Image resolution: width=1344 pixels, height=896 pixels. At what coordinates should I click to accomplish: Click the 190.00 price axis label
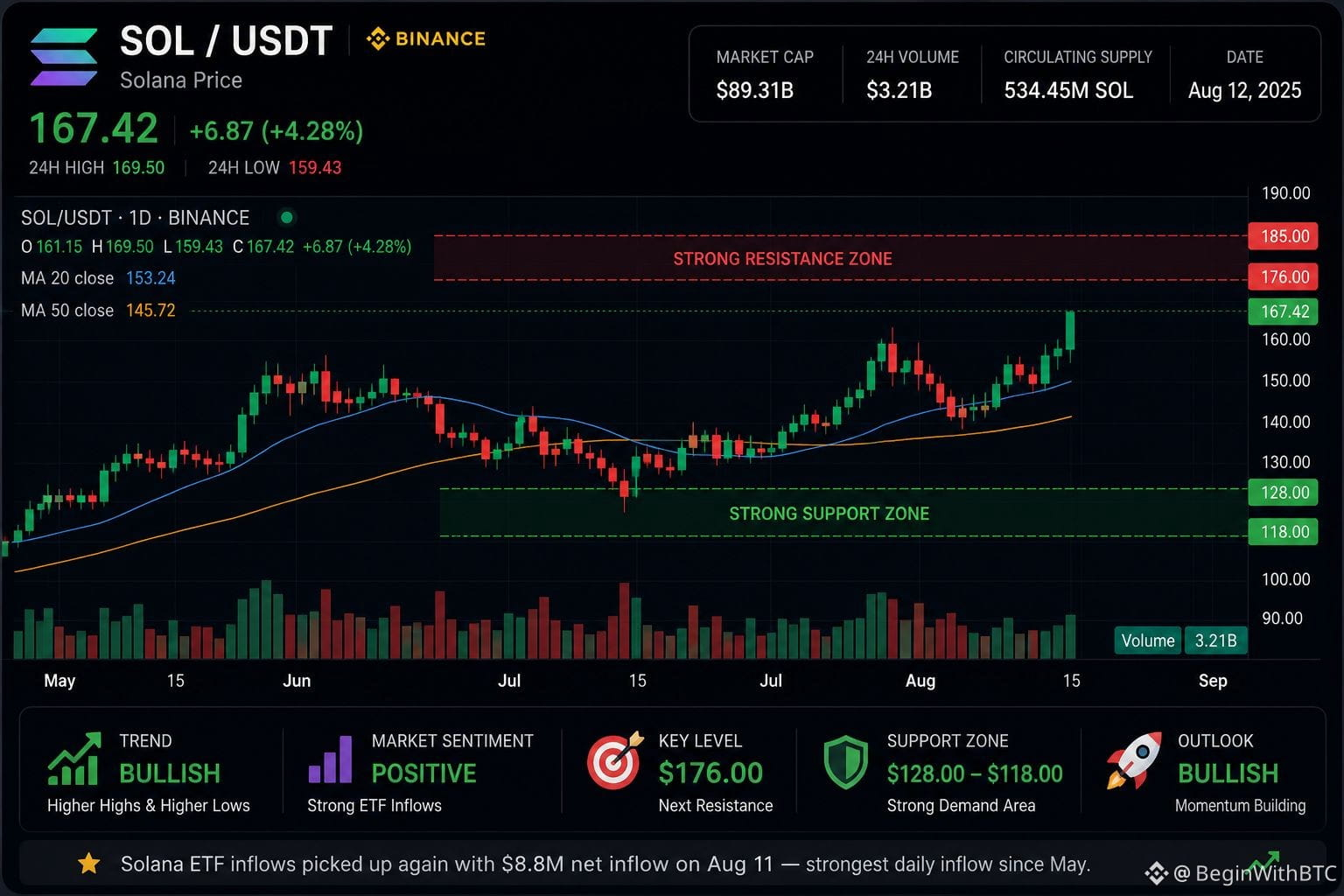click(1285, 193)
